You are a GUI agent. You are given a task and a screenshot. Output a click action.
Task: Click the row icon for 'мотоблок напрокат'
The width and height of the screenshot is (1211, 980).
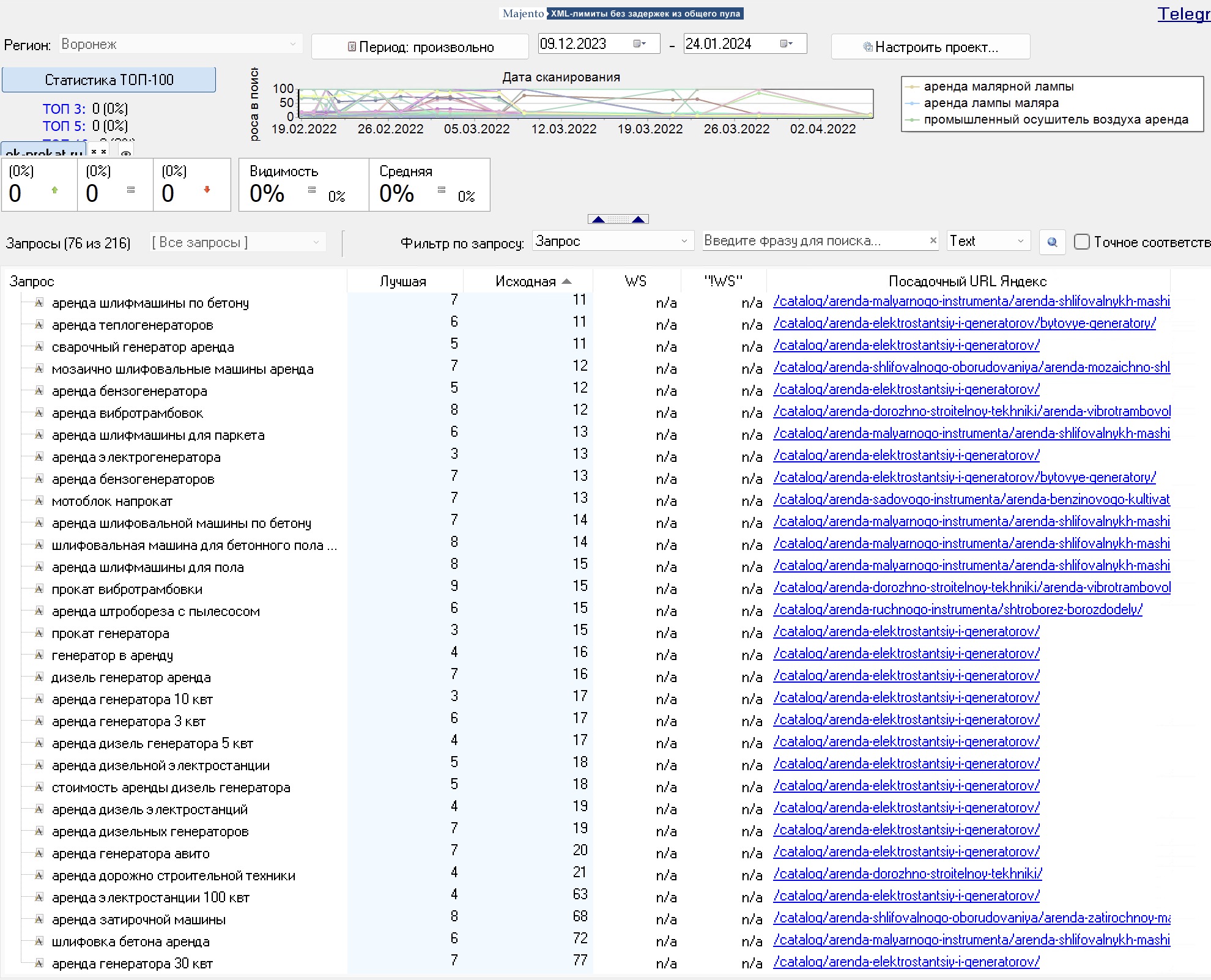(39, 501)
